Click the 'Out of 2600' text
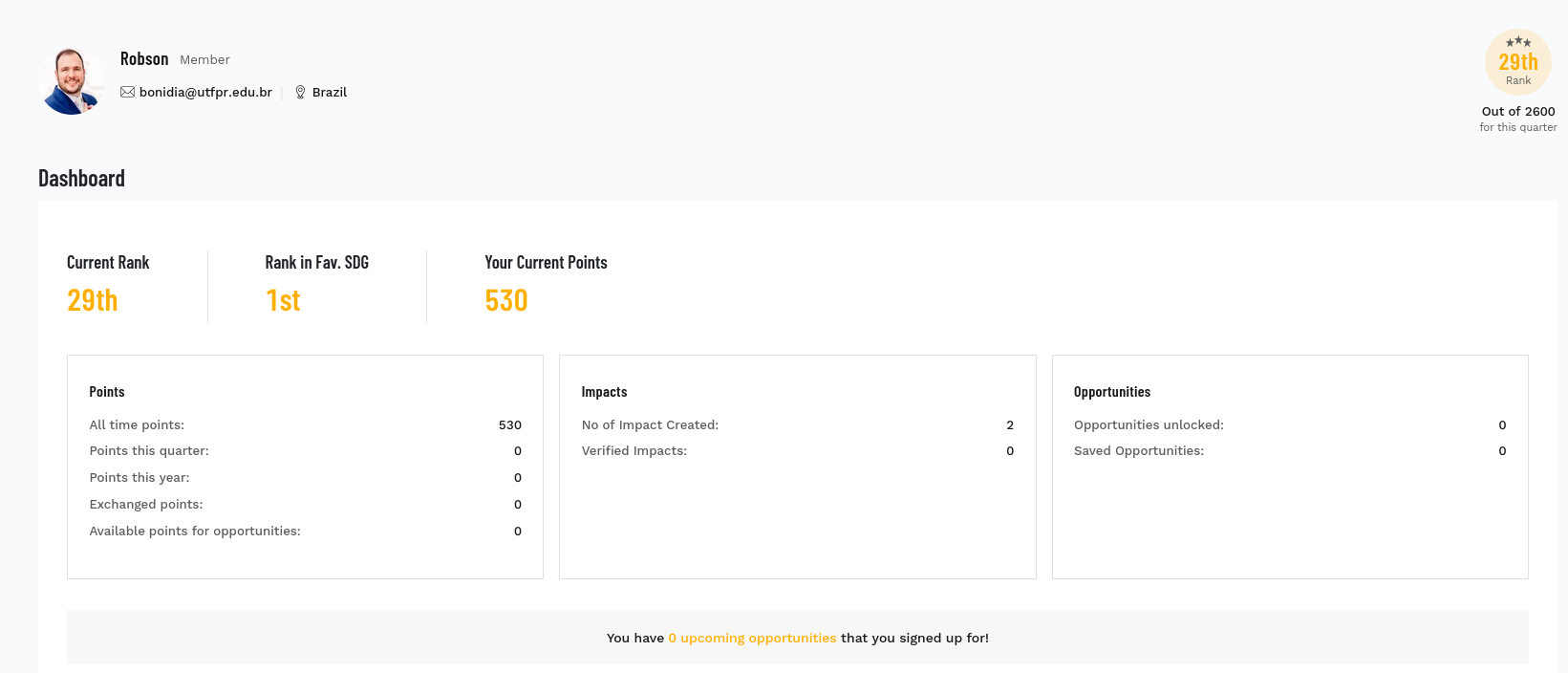1568x673 pixels. click(1517, 112)
